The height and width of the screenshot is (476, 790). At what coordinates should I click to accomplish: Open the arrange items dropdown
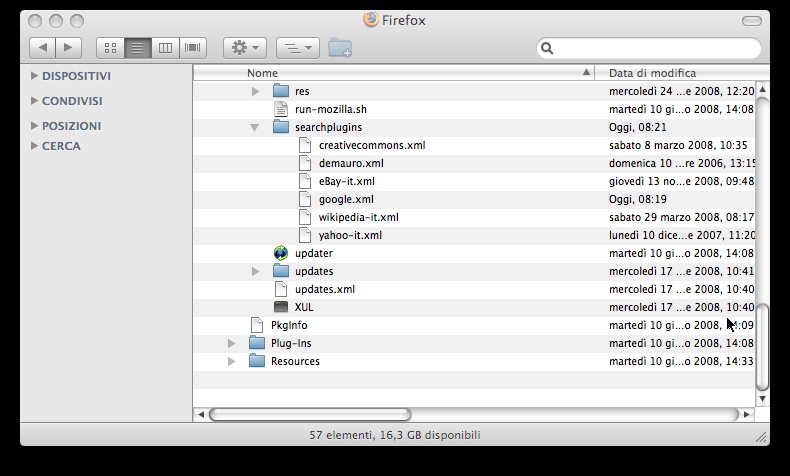[x=298, y=48]
